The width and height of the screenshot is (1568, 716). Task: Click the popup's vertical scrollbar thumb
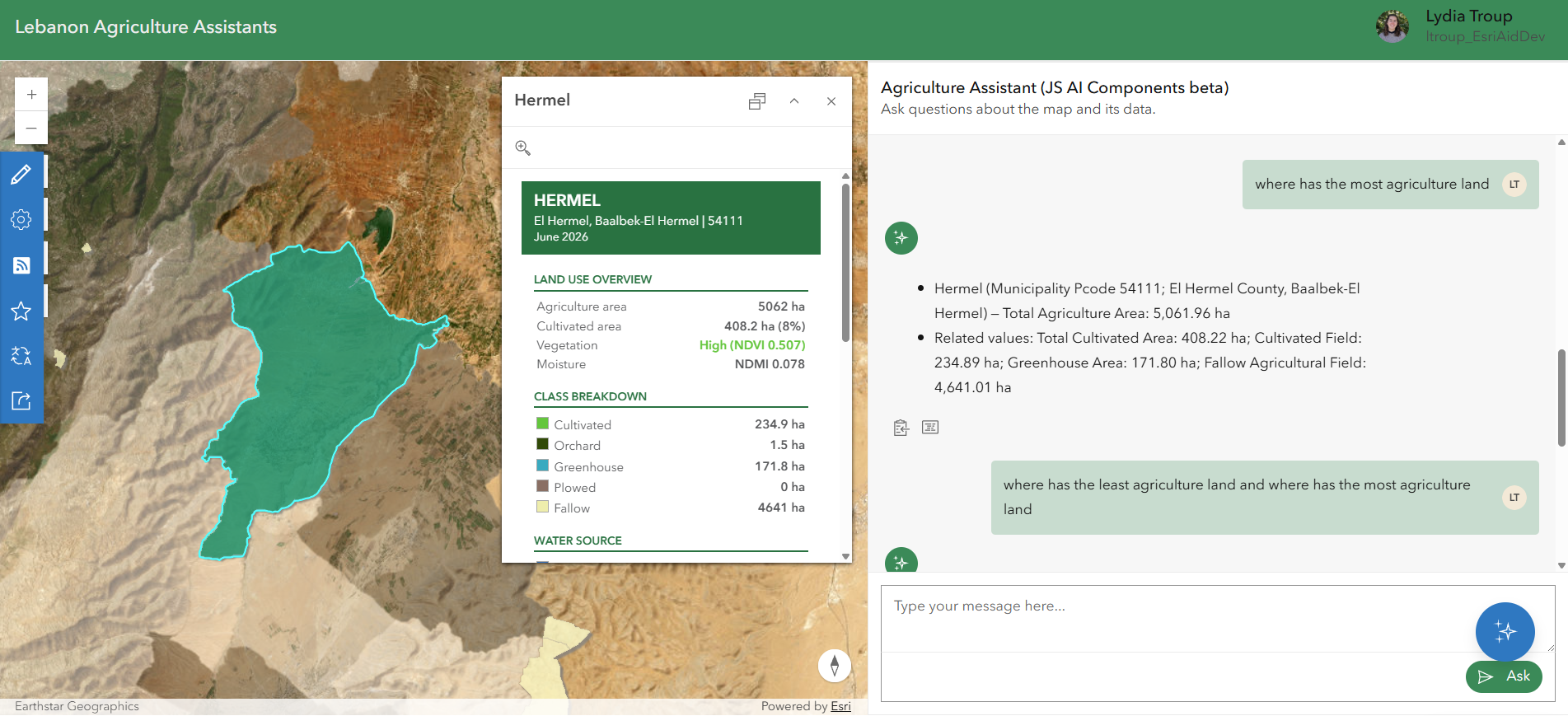(845, 262)
